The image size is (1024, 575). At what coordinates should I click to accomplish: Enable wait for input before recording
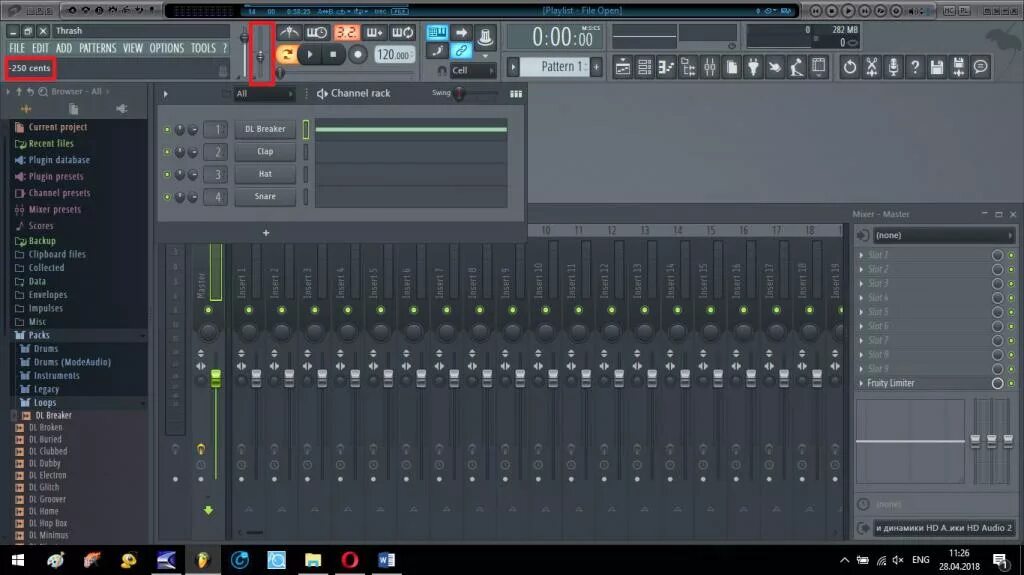pos(317,33)
